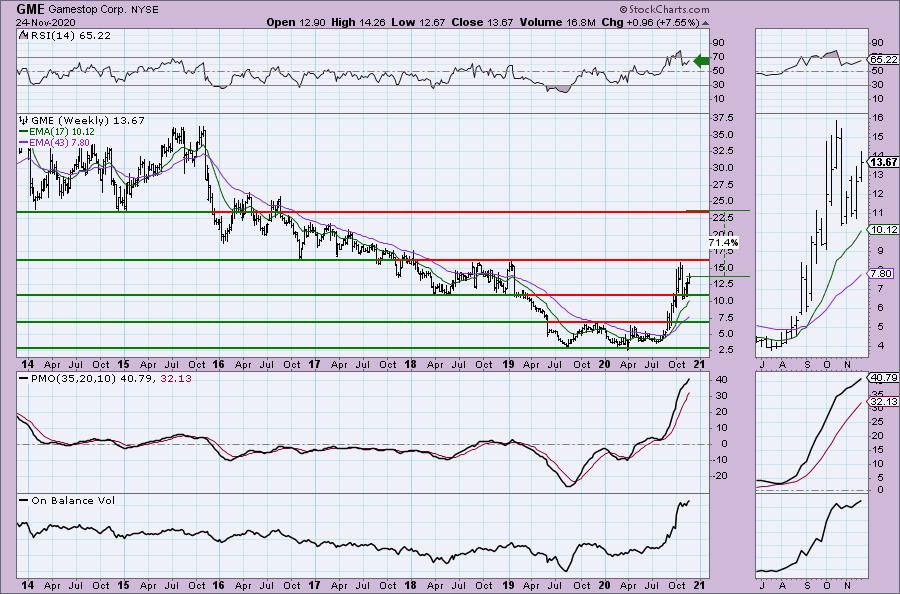Image resolution: width=900 pixels, height=594 pixels.
Task: Select the 24-Nov-2020 date label
Action: click(45, 22)
